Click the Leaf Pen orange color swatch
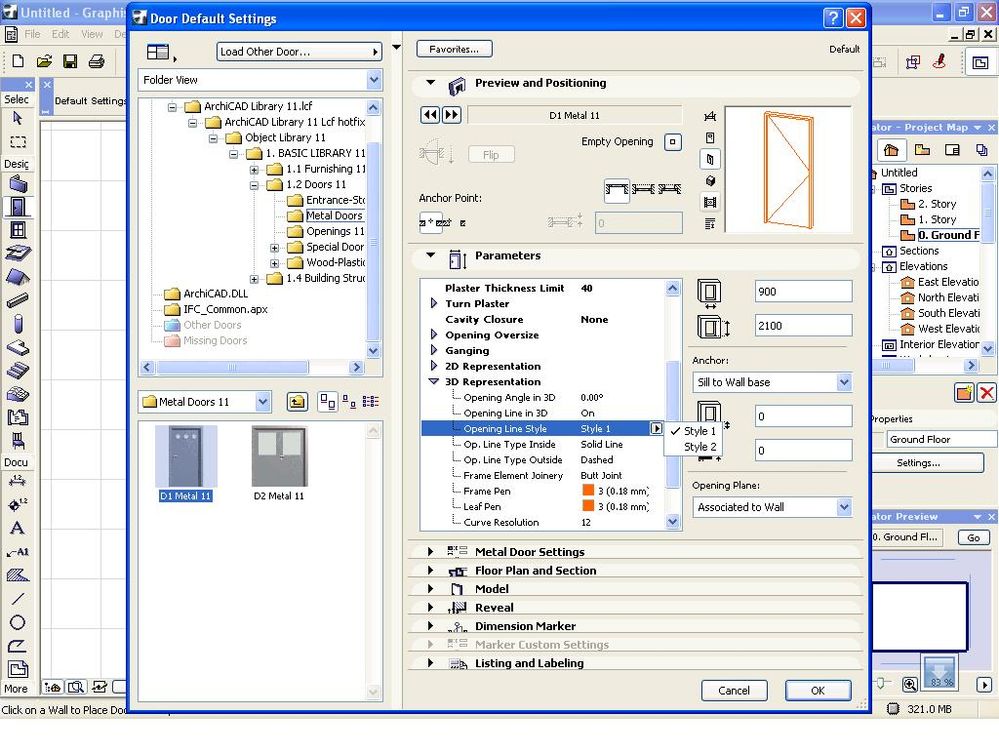This screenshot has width=999, height=749. [x=588, y=506]
